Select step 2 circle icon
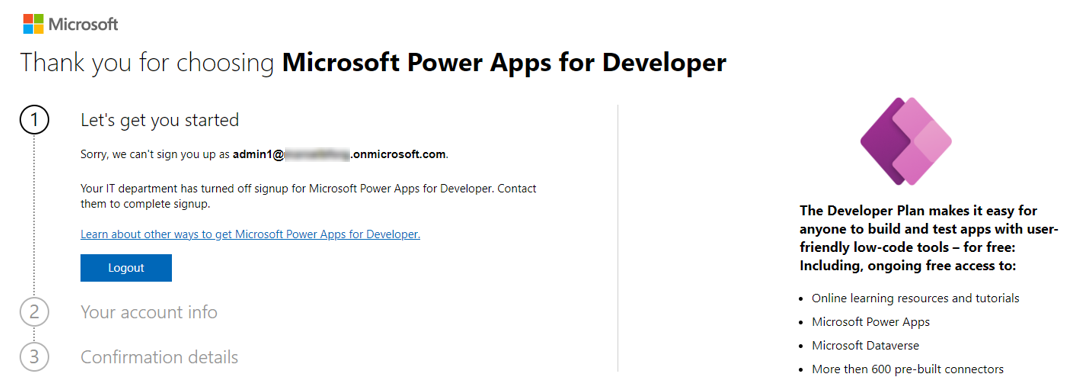This screenshot has width=1084, height=391. [35, 312]
